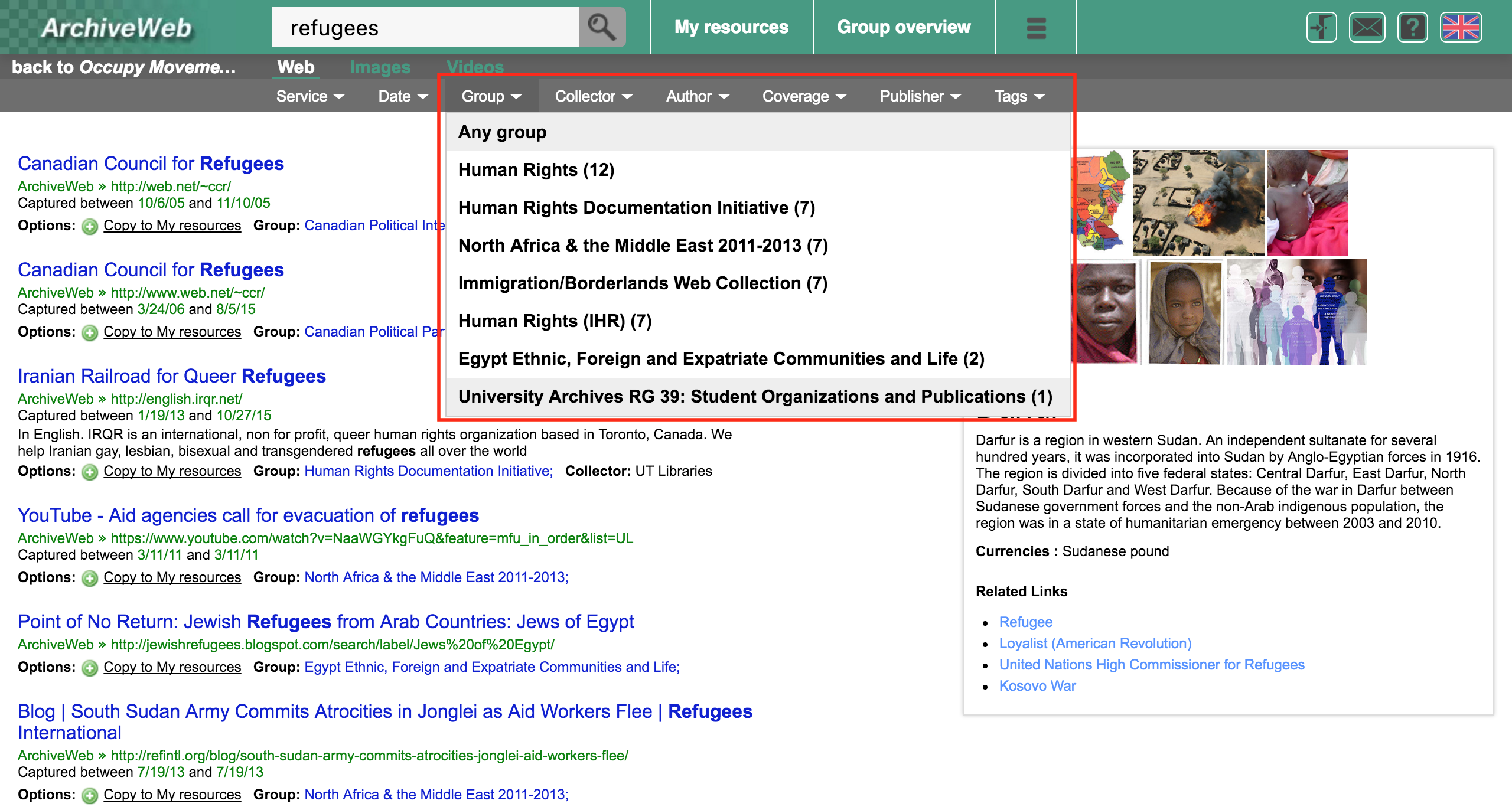Viewport: 1512px width, 810px height.
Task: Select Human Rights (12) group option
Action: tap(536, 170)
